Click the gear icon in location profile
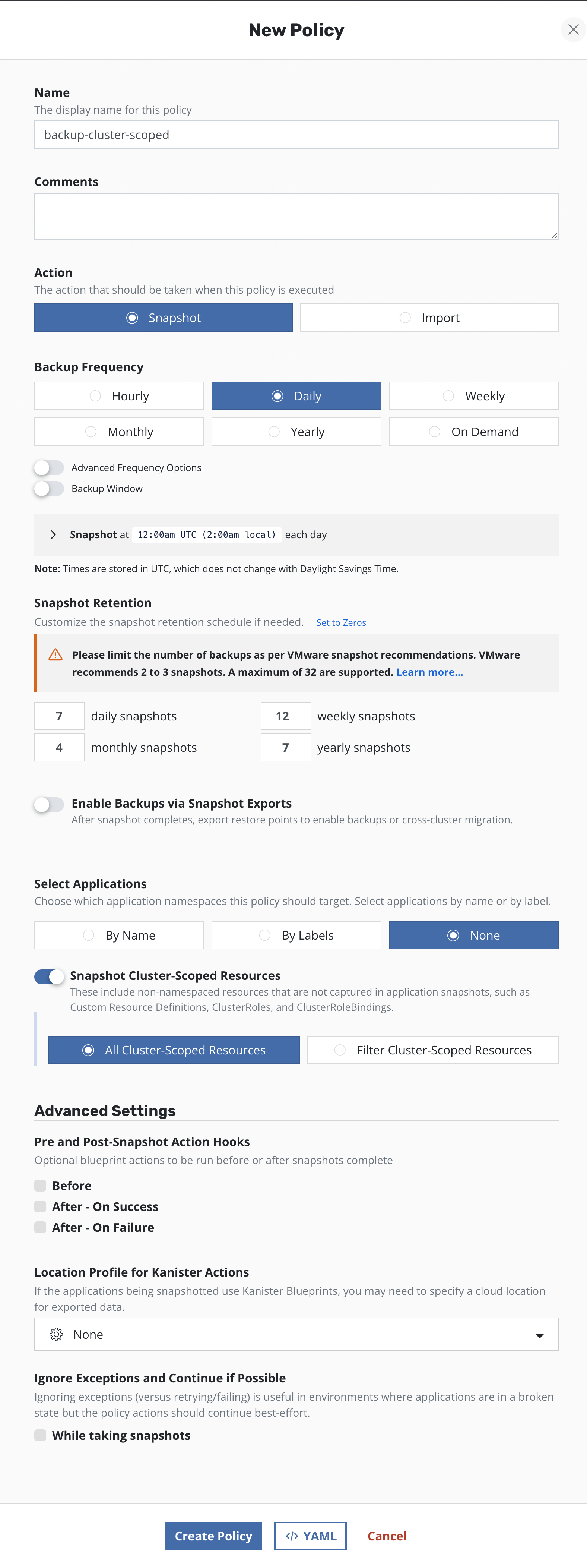This screenshot has width=587, height=1568. click(57, 1334)
